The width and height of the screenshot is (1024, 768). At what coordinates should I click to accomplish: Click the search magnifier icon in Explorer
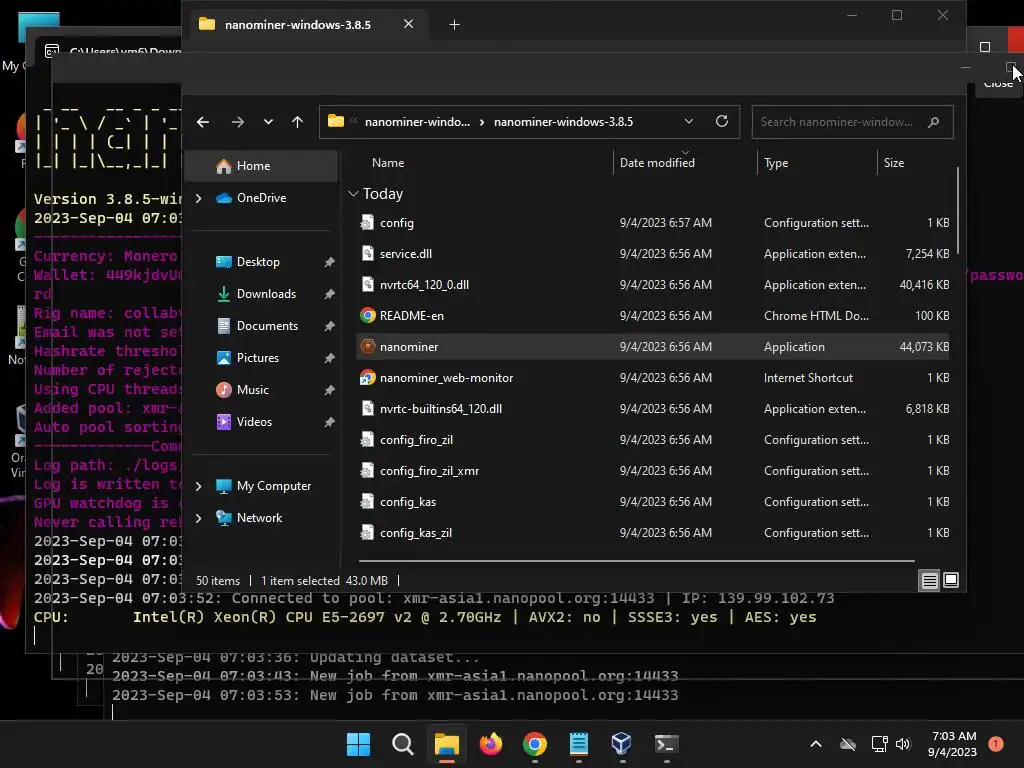933,122
